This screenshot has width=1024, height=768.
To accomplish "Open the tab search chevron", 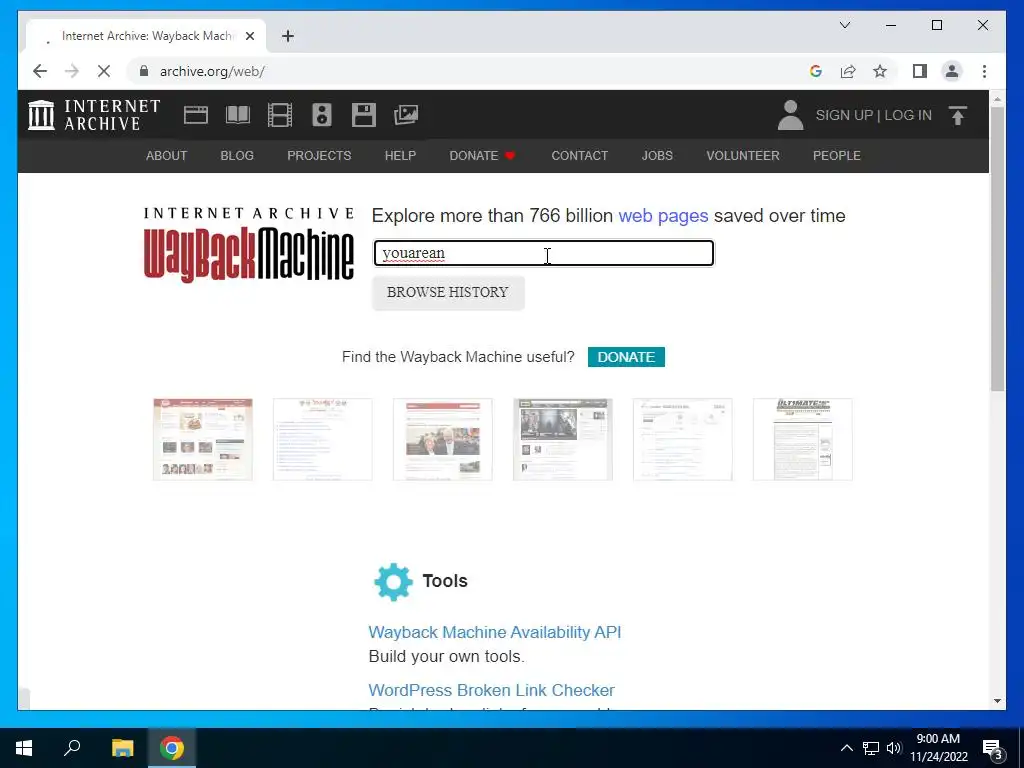I will point(844,25).
